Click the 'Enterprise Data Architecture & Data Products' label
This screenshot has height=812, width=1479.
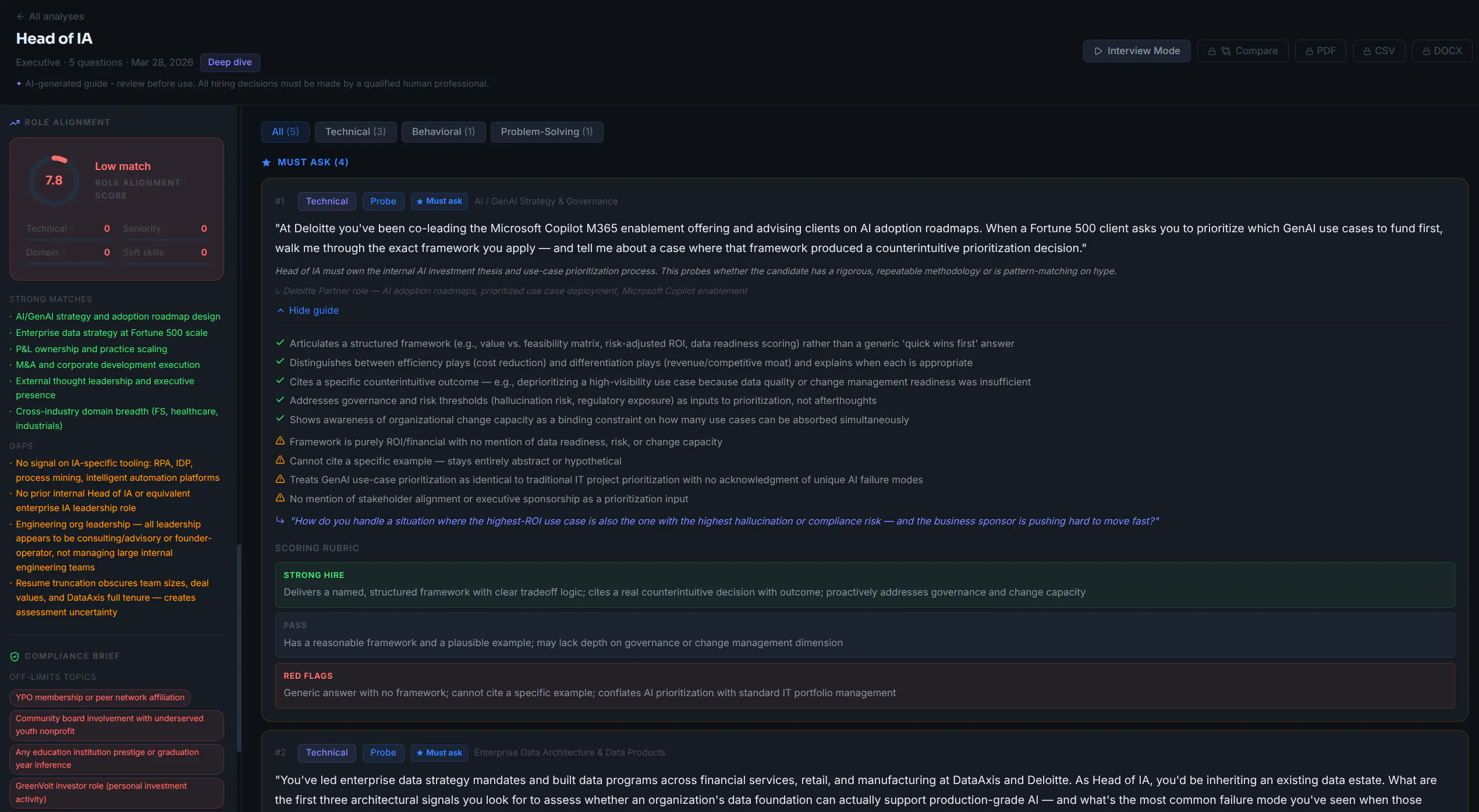(570, 753)
